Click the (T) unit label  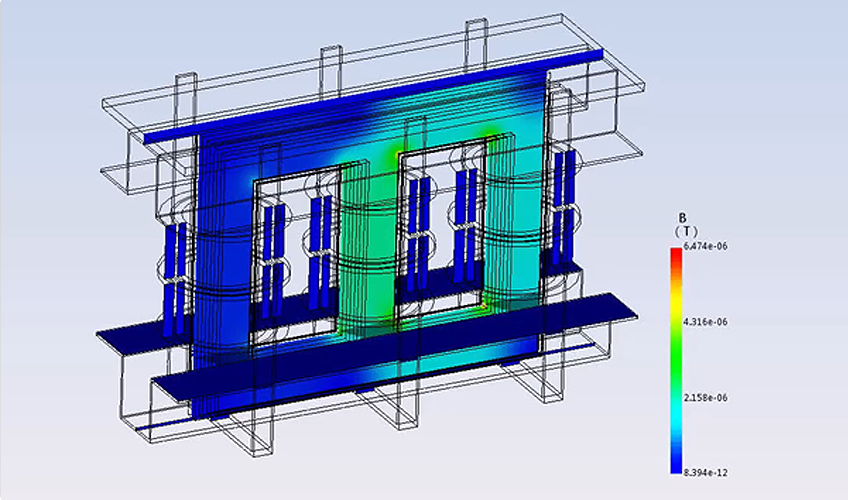click(686, 232)
